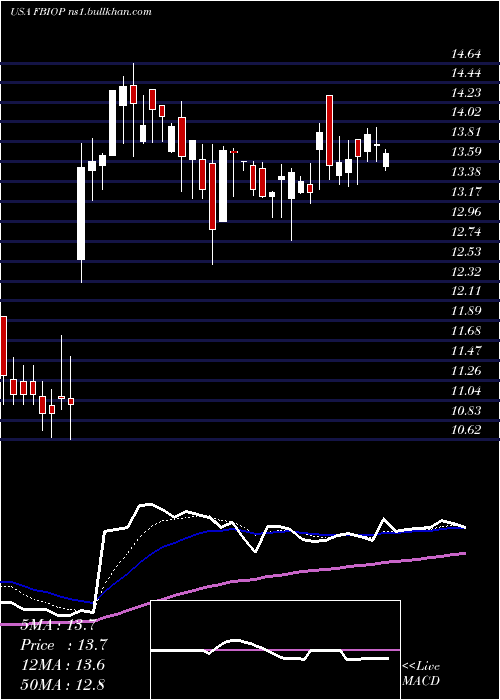Viewport: 500px width, 700px height.
Task: Click the '12MA : 13.6' legend entry
Action: [x=62, y=665]
